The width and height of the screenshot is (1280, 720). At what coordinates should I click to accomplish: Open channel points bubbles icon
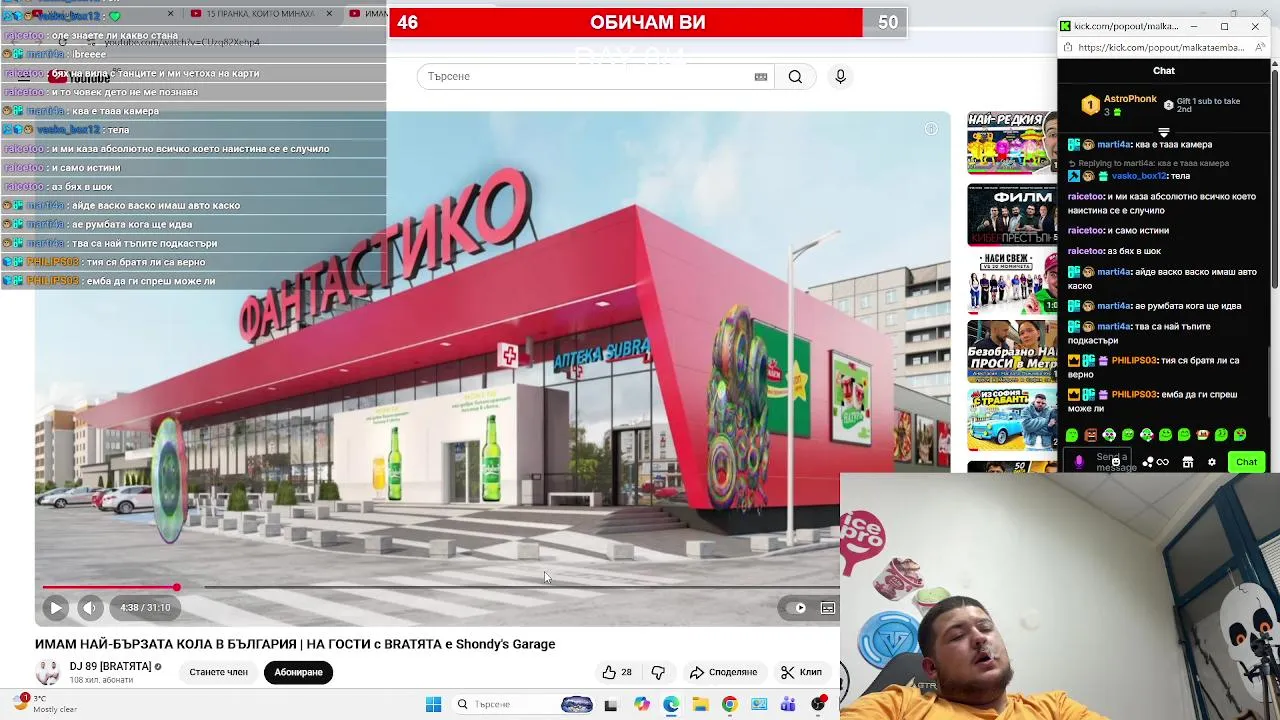pyautogui.click(x=1148, y=462)
